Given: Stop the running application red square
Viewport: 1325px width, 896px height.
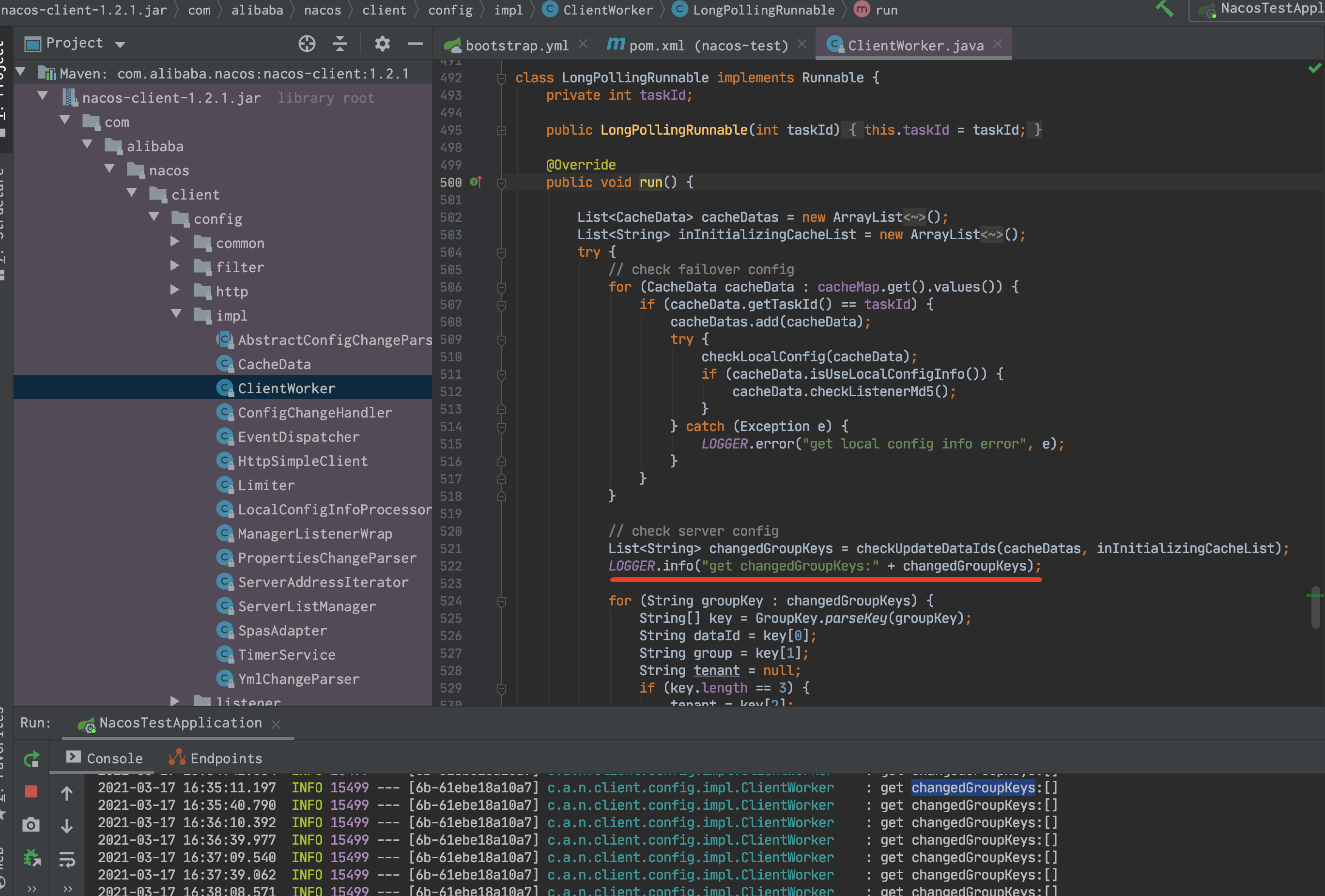Looking at the screenshot, I should pos(31,792).
